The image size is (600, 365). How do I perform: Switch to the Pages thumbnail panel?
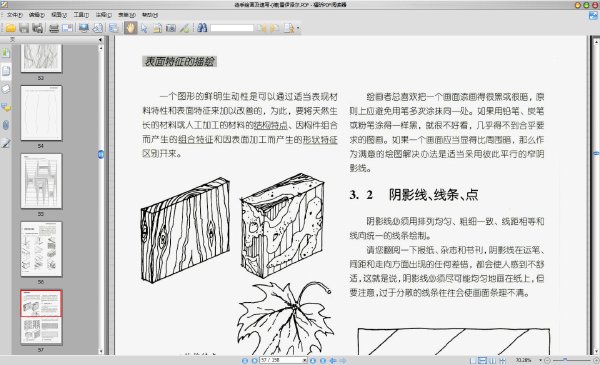coord(6,71)
